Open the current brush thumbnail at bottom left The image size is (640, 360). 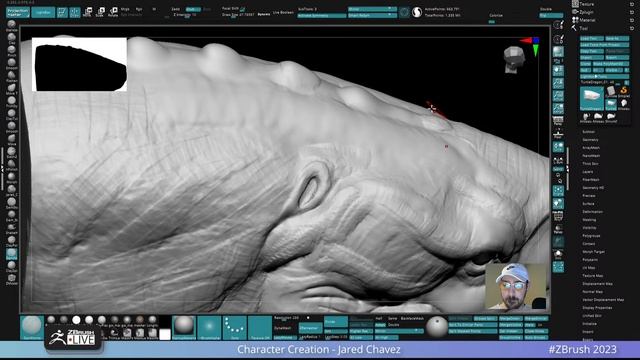31,327
